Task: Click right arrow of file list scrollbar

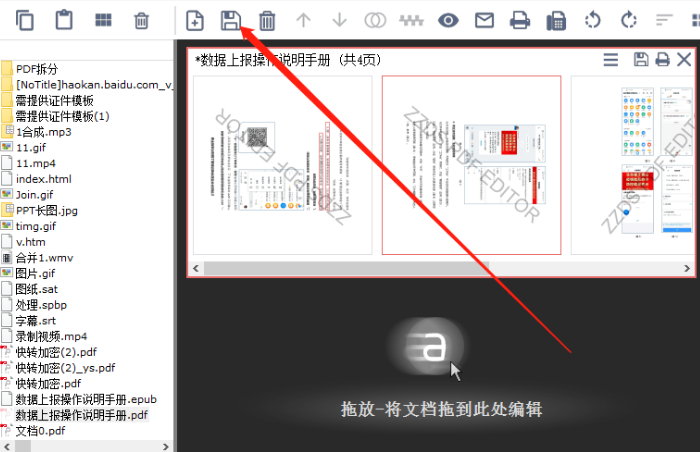Action: (x=166, y=446)
